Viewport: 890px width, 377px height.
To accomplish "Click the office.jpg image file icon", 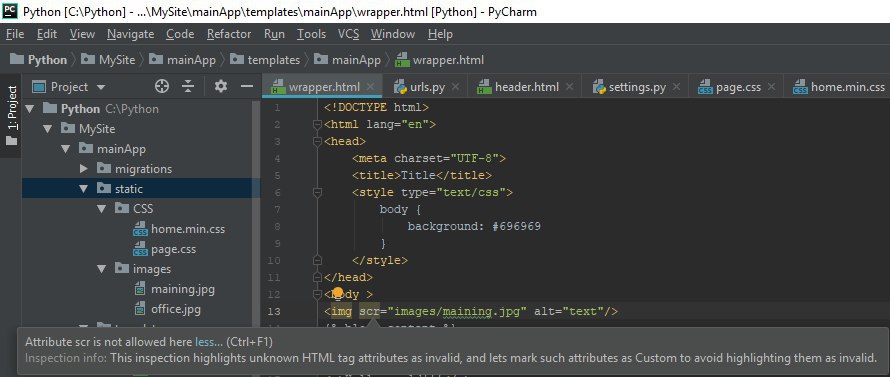I will click(x=140, y=309).
